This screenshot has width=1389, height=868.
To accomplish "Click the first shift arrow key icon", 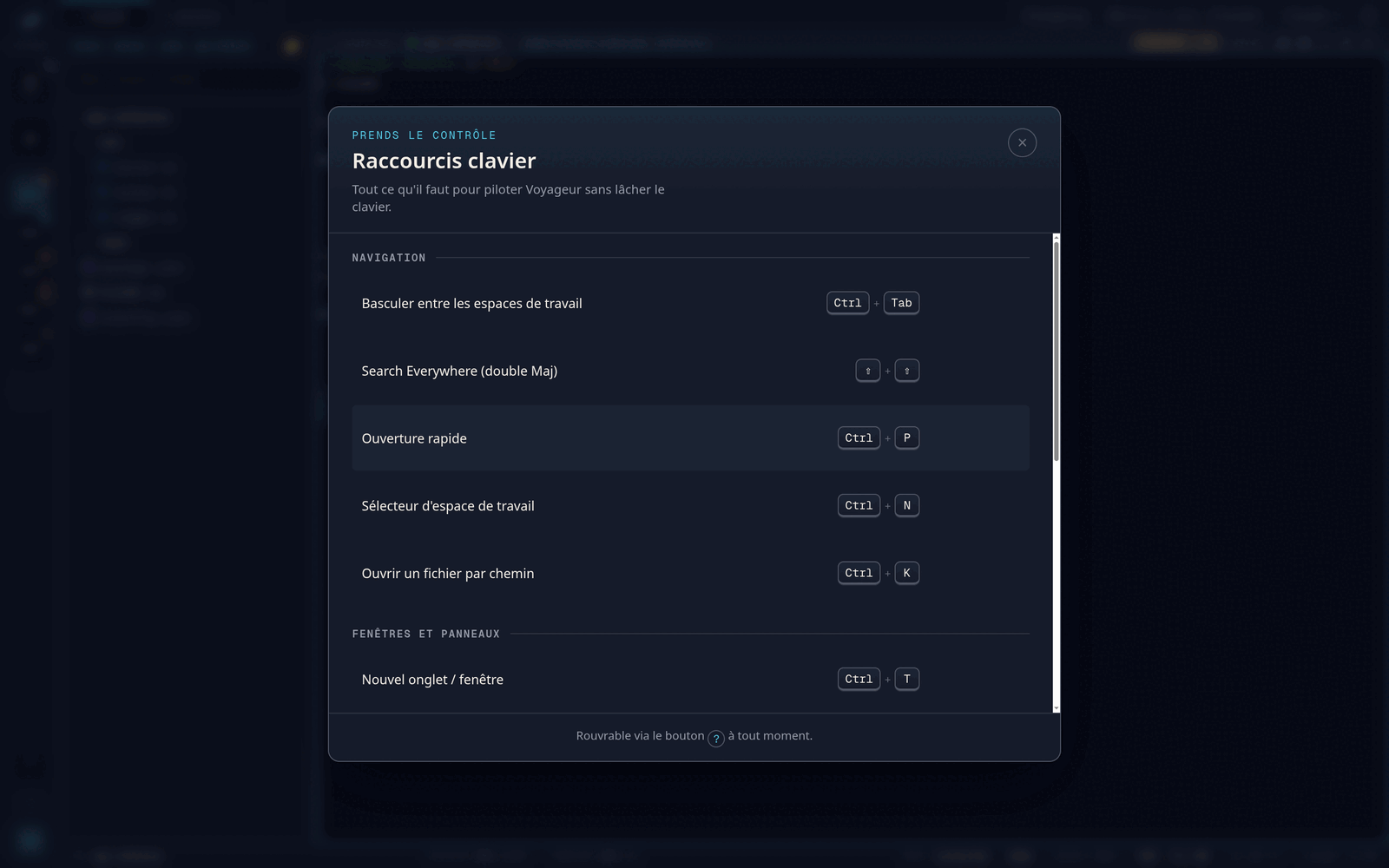I will (x=868, y=371).
